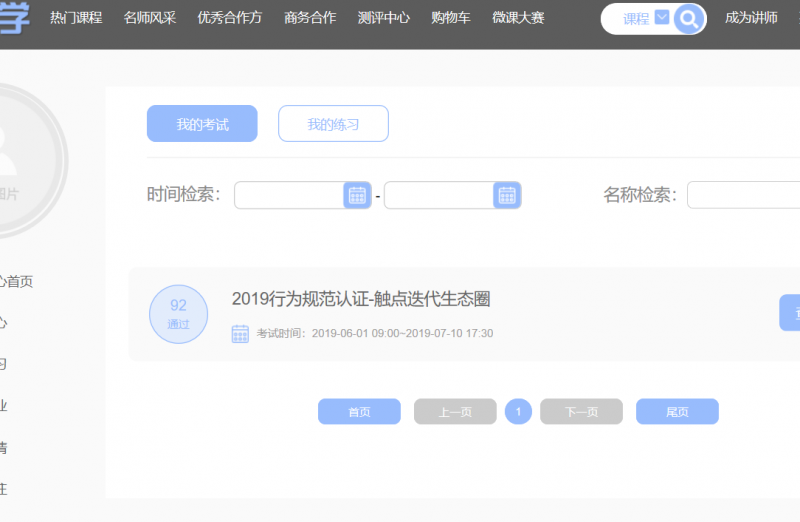Open 商务合作 in the navigation bar

(x=310, y=18)
